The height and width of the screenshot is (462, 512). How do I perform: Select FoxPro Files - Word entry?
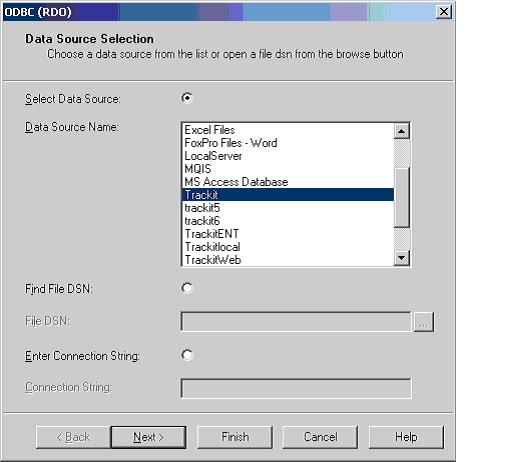coord(231,143)
